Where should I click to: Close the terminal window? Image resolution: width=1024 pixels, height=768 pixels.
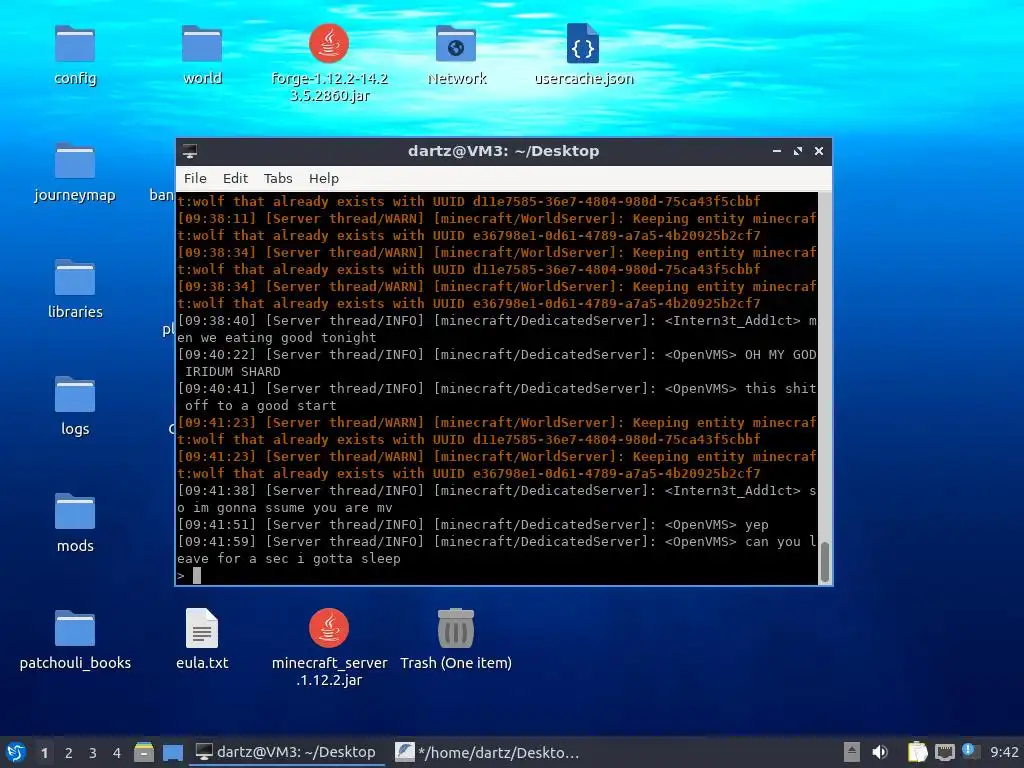pyautogui.click(x=818, y=151)
